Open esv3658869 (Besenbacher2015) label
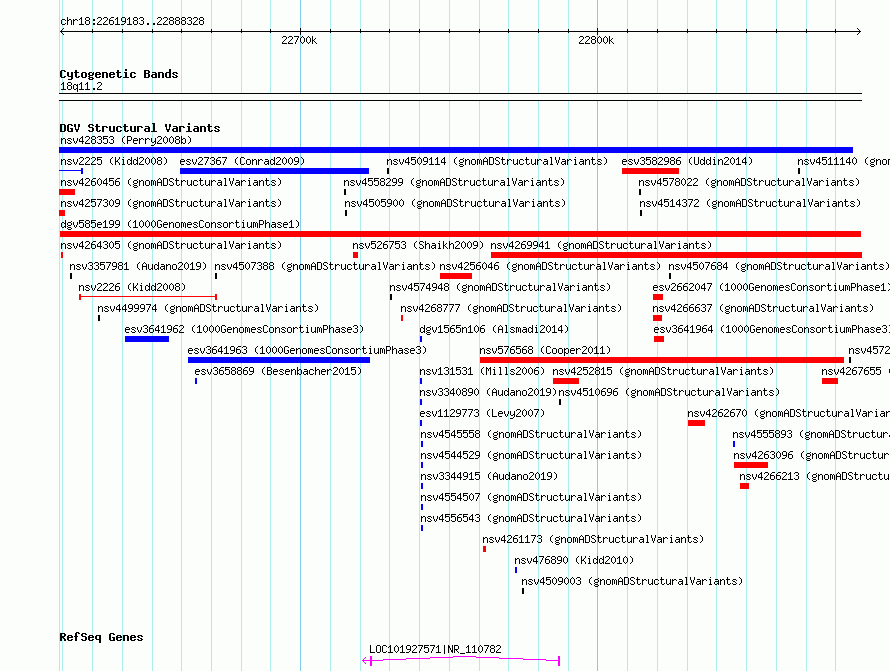890x671 pixels. pyautogui.click(x=278, y=371)
